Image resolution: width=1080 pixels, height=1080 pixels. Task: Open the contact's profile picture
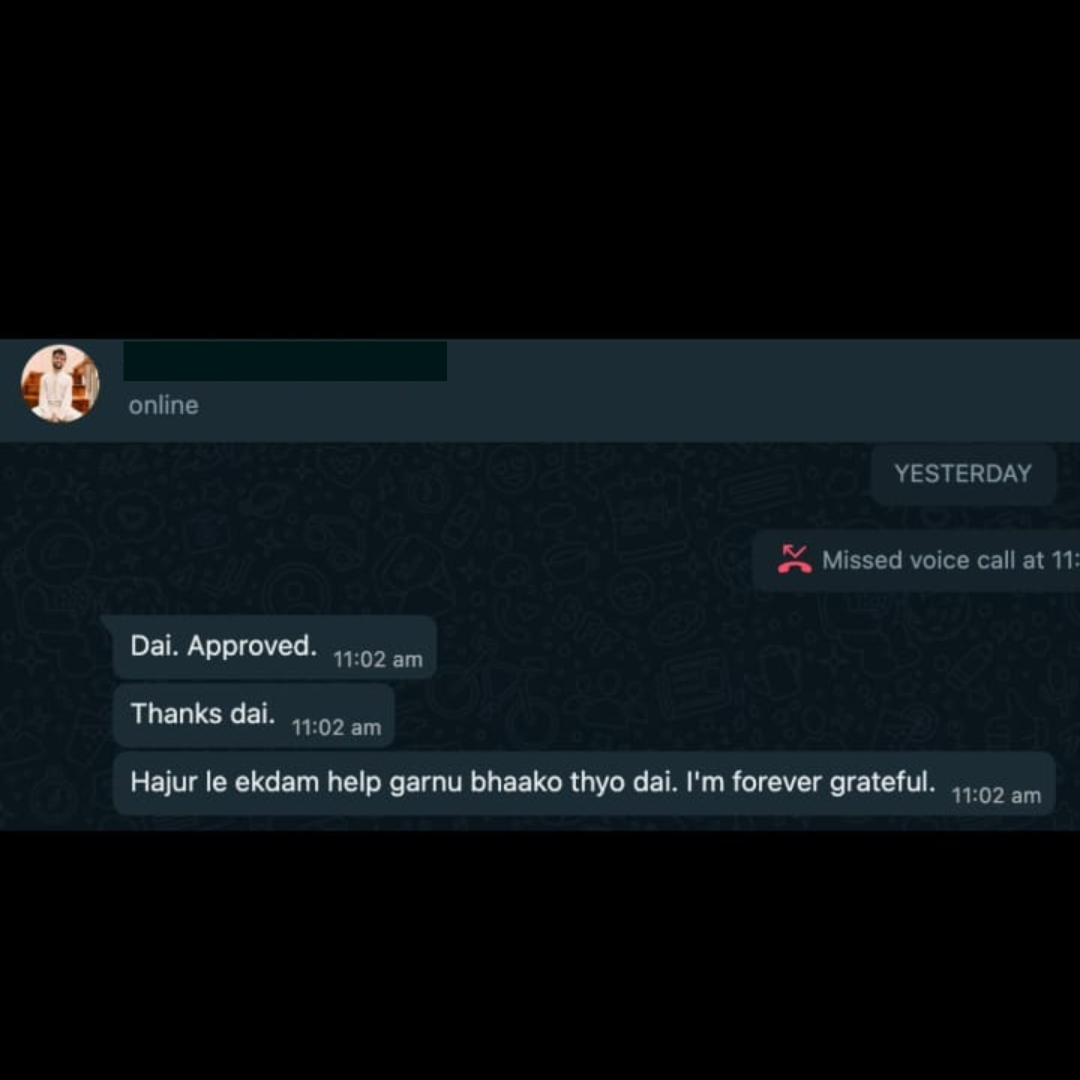point(60,384)
